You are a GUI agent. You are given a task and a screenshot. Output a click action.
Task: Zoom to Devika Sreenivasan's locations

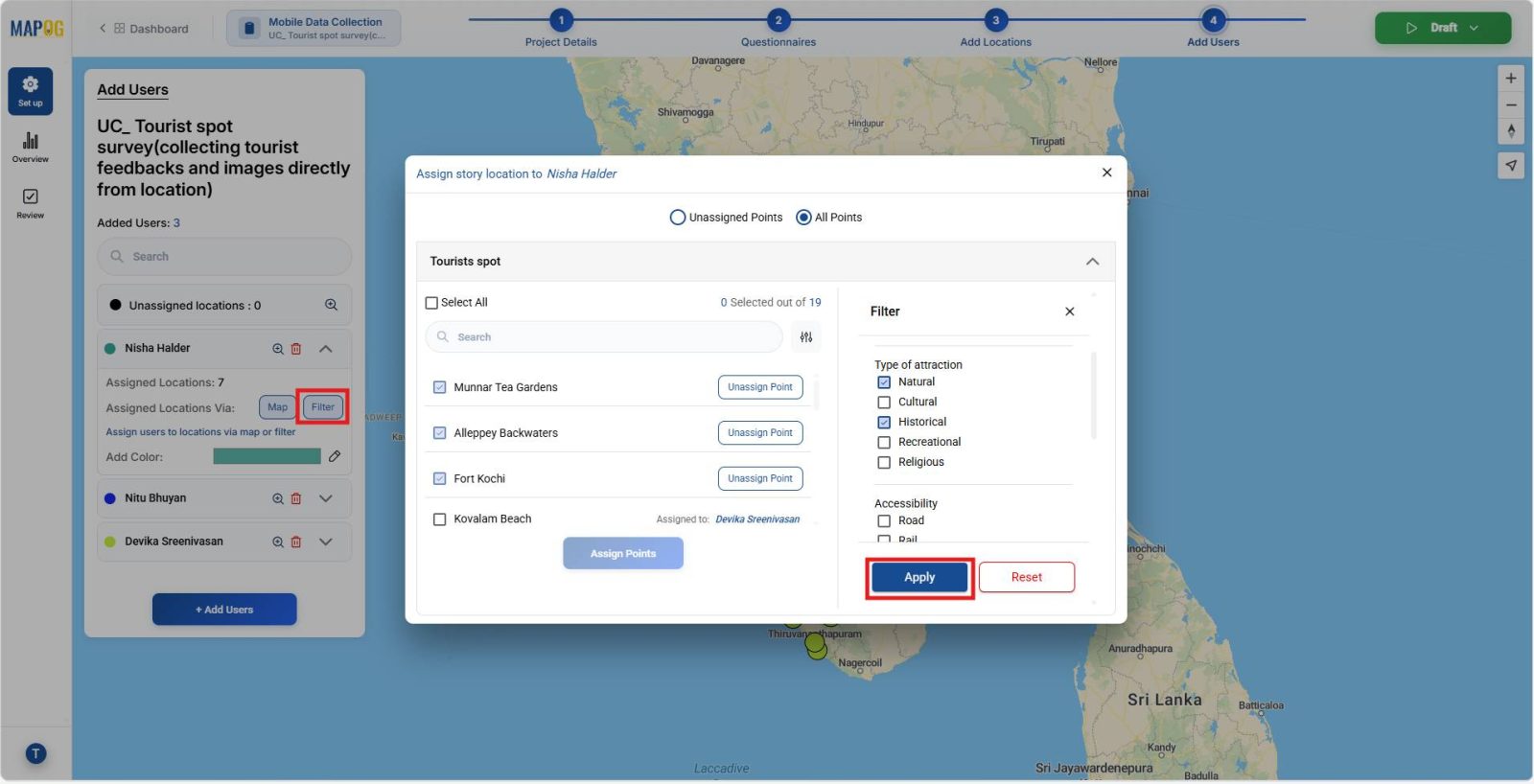[278, 542]
